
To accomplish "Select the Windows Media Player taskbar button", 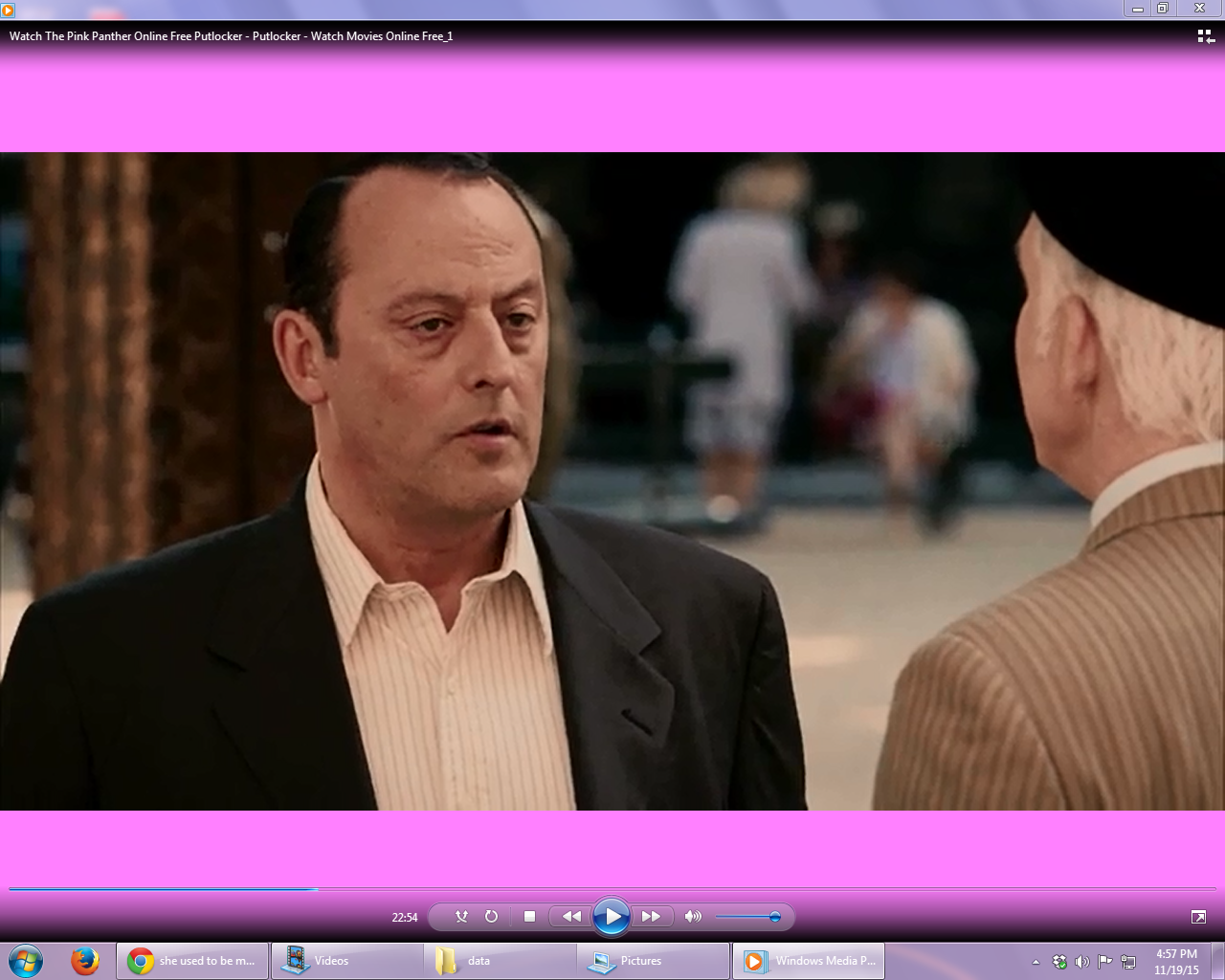I will tap(809, 961).
